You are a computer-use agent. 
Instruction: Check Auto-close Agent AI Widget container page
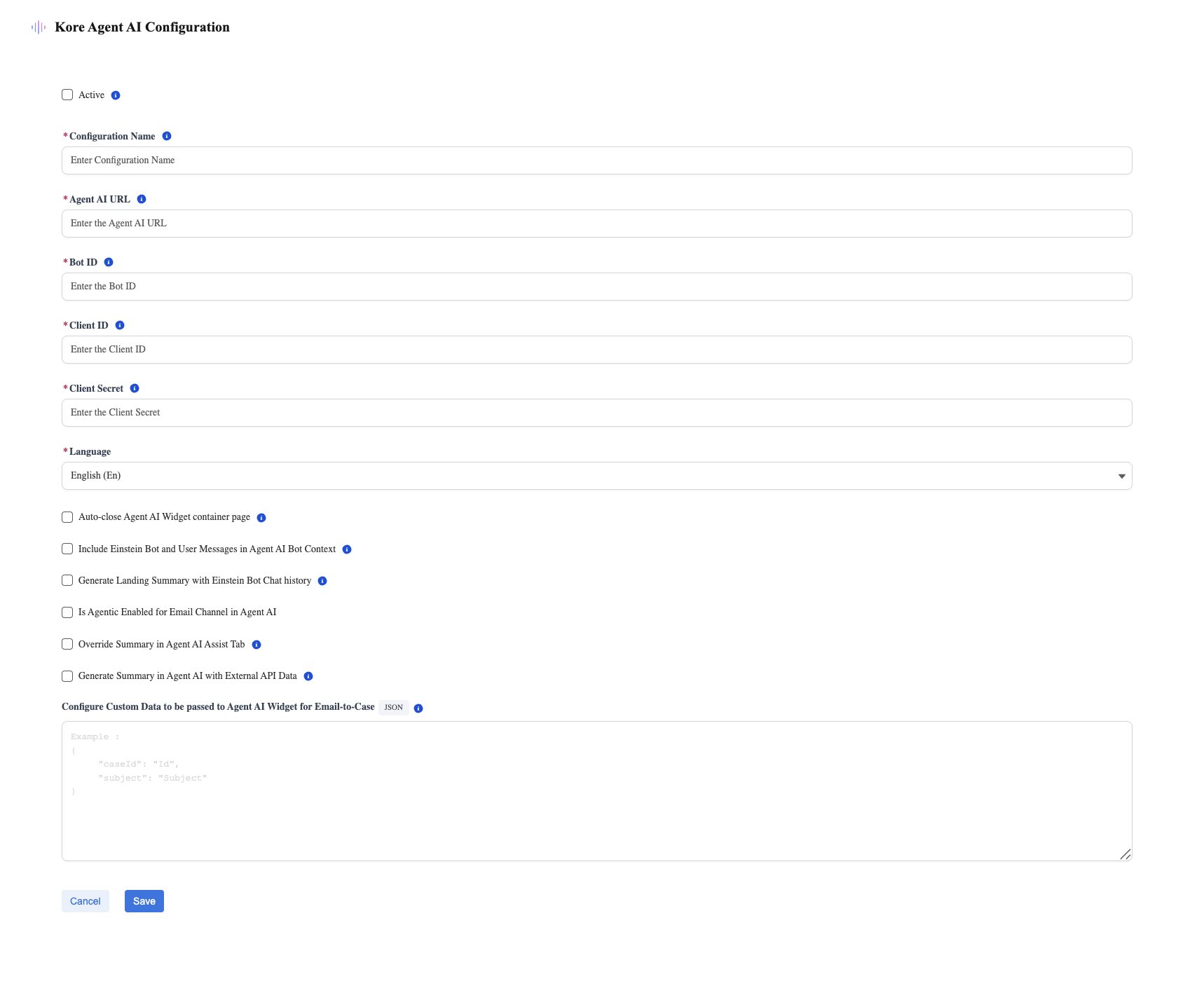point(67,517)
